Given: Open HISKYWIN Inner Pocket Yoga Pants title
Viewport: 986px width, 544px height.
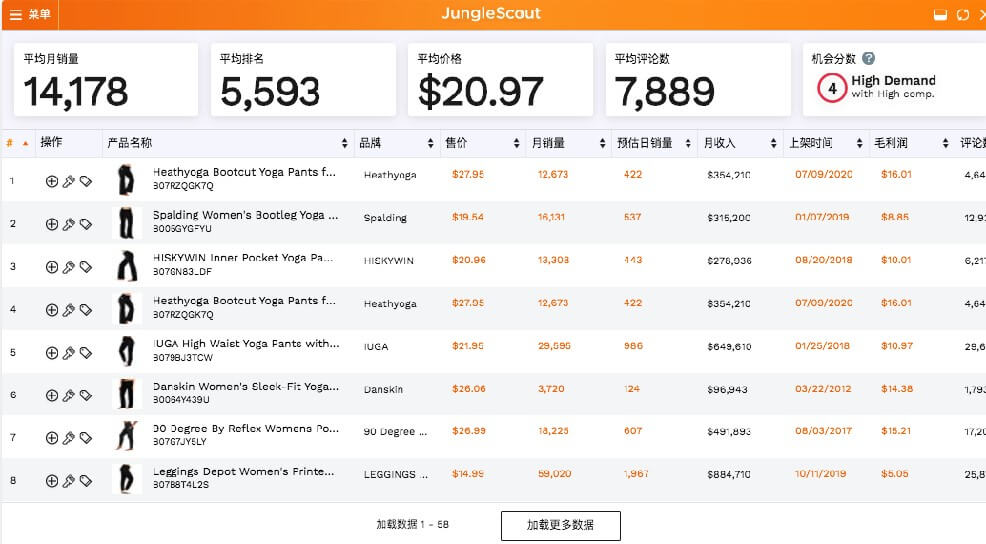Looking at the screenshot, I should 243,257.
